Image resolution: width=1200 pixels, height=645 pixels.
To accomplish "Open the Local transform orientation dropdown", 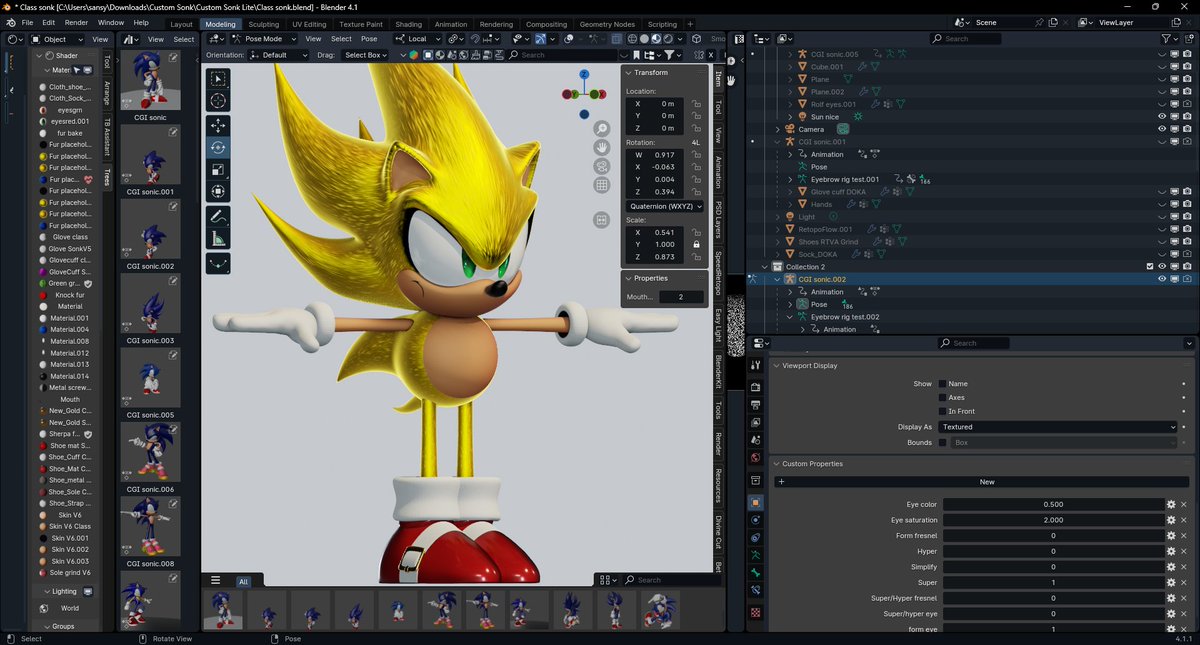I will click(417, 39).
